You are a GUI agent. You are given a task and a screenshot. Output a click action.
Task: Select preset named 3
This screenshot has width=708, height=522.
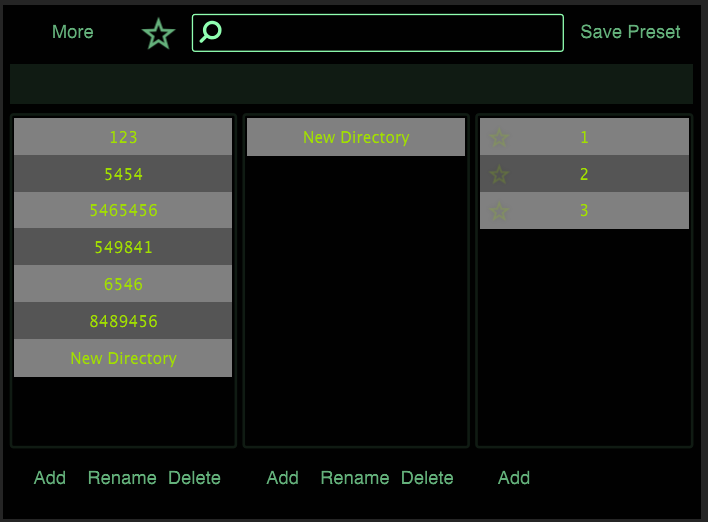584,210
